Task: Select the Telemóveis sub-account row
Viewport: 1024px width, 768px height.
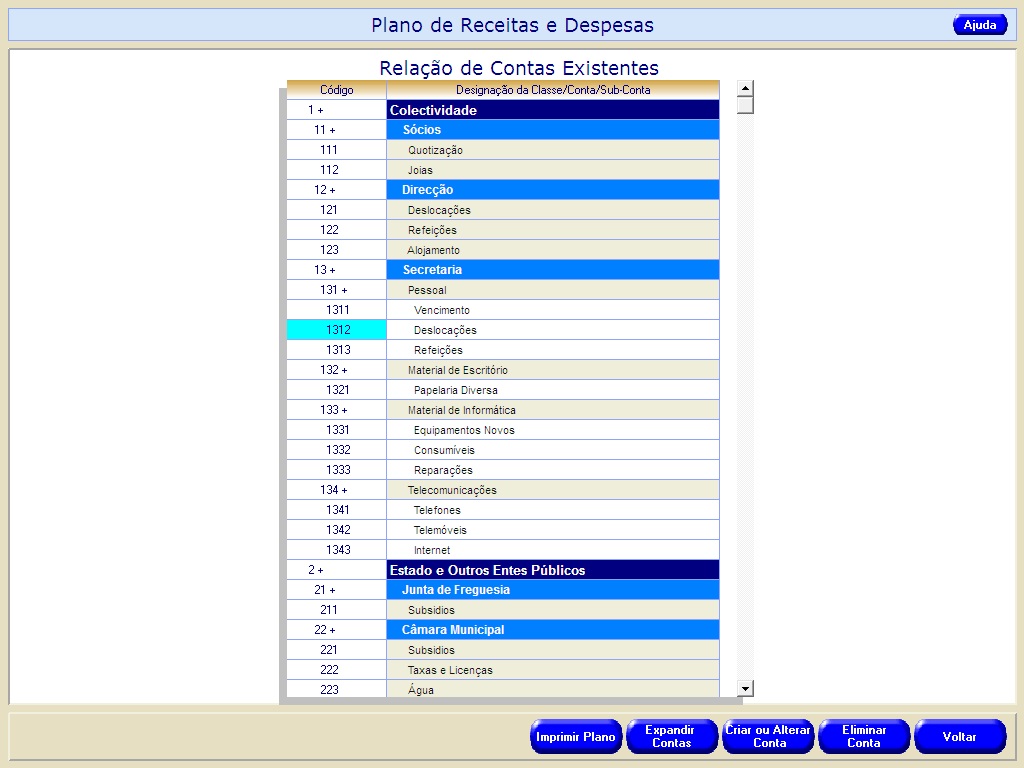Action: click(552, 530)
